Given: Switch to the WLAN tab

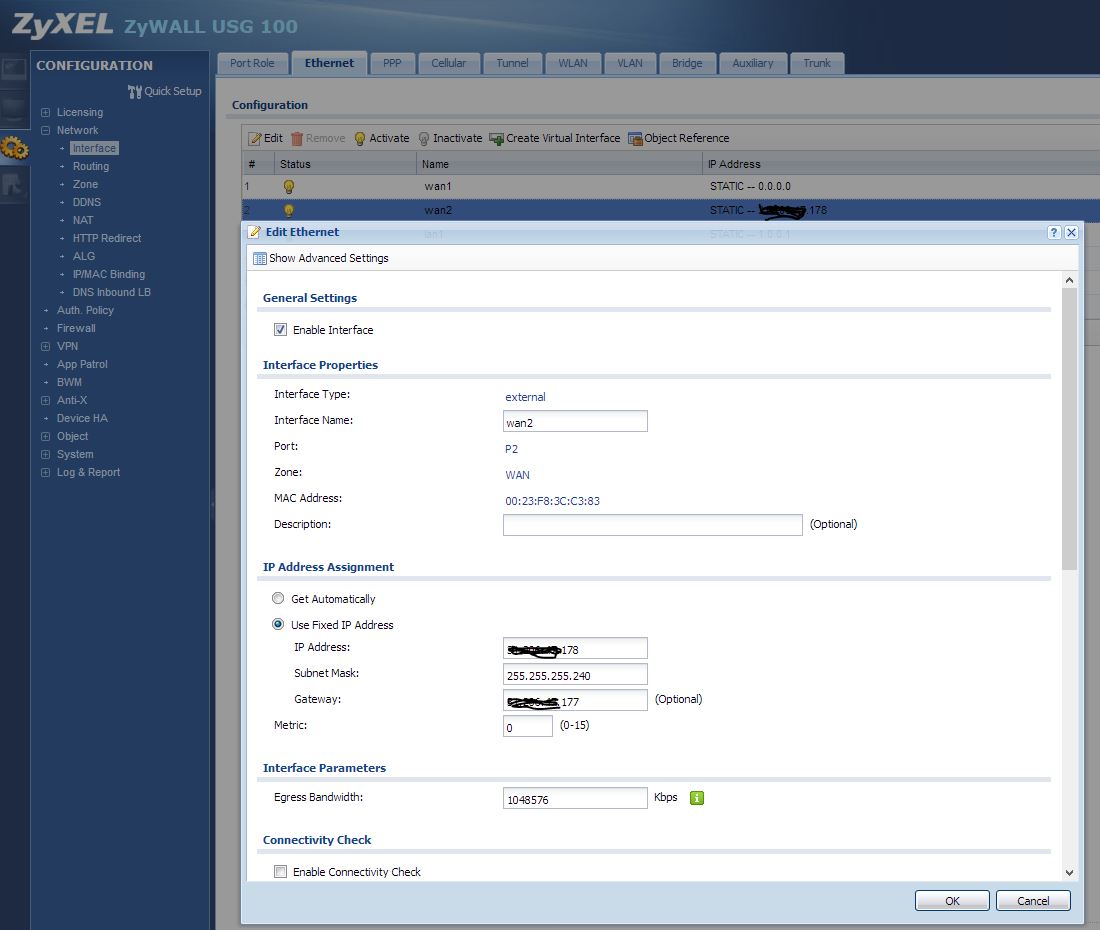Looking at the screenshot, I should (x=572, y=63).
